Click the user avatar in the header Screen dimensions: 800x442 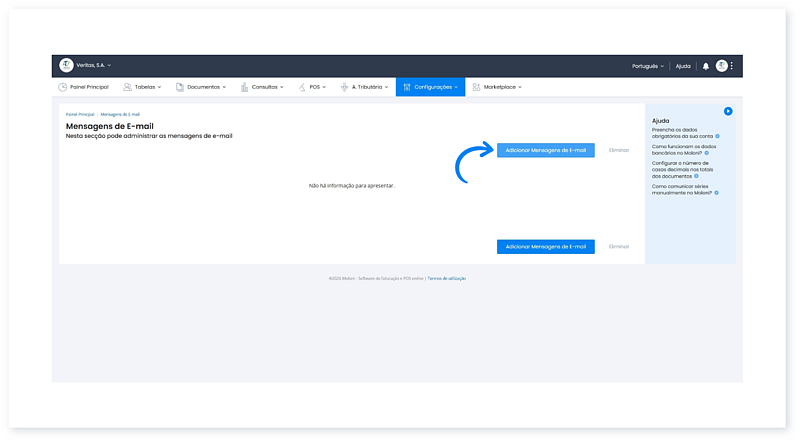click(721, 66)
